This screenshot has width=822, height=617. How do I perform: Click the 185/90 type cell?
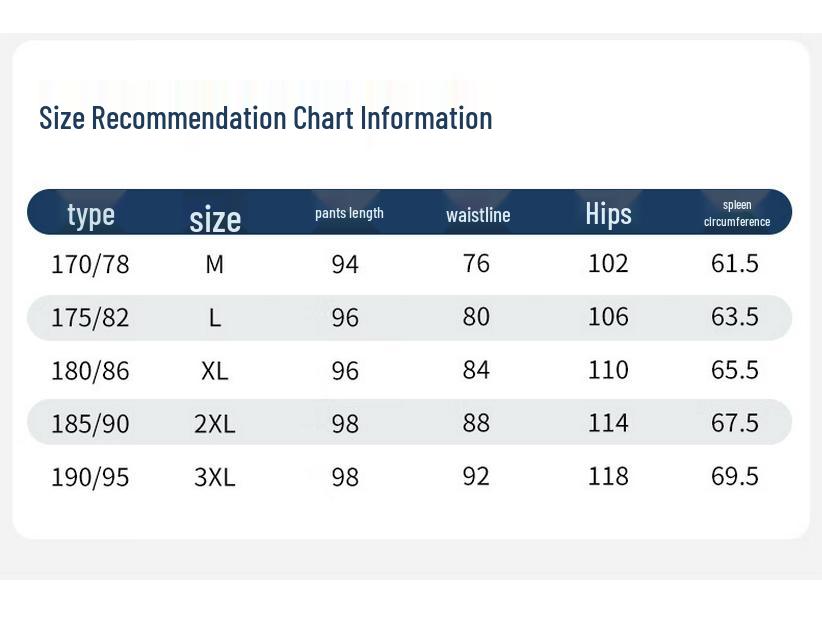pos(90,423)
